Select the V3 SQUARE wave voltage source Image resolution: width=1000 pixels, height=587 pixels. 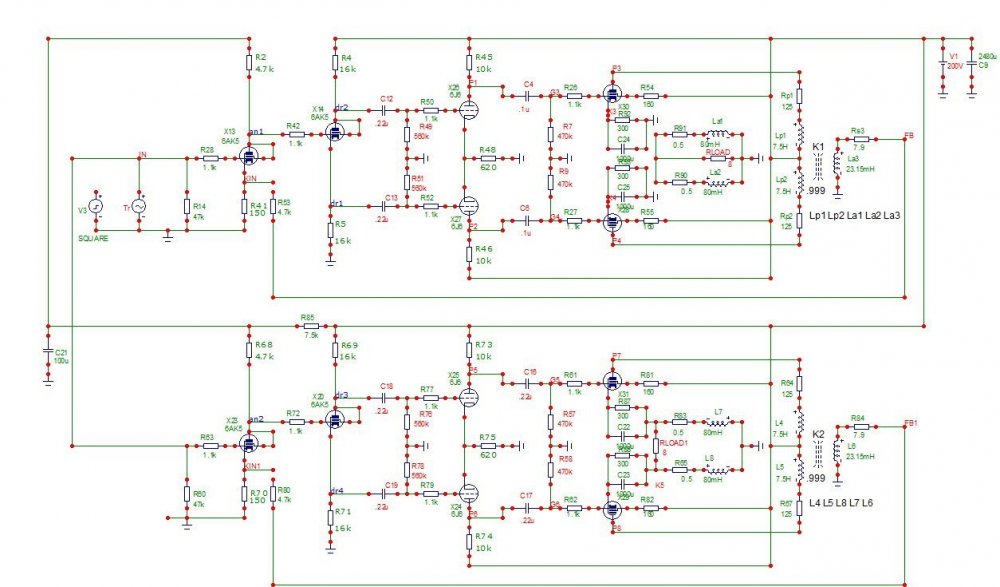pyautogui.click(x=97, y=205)
